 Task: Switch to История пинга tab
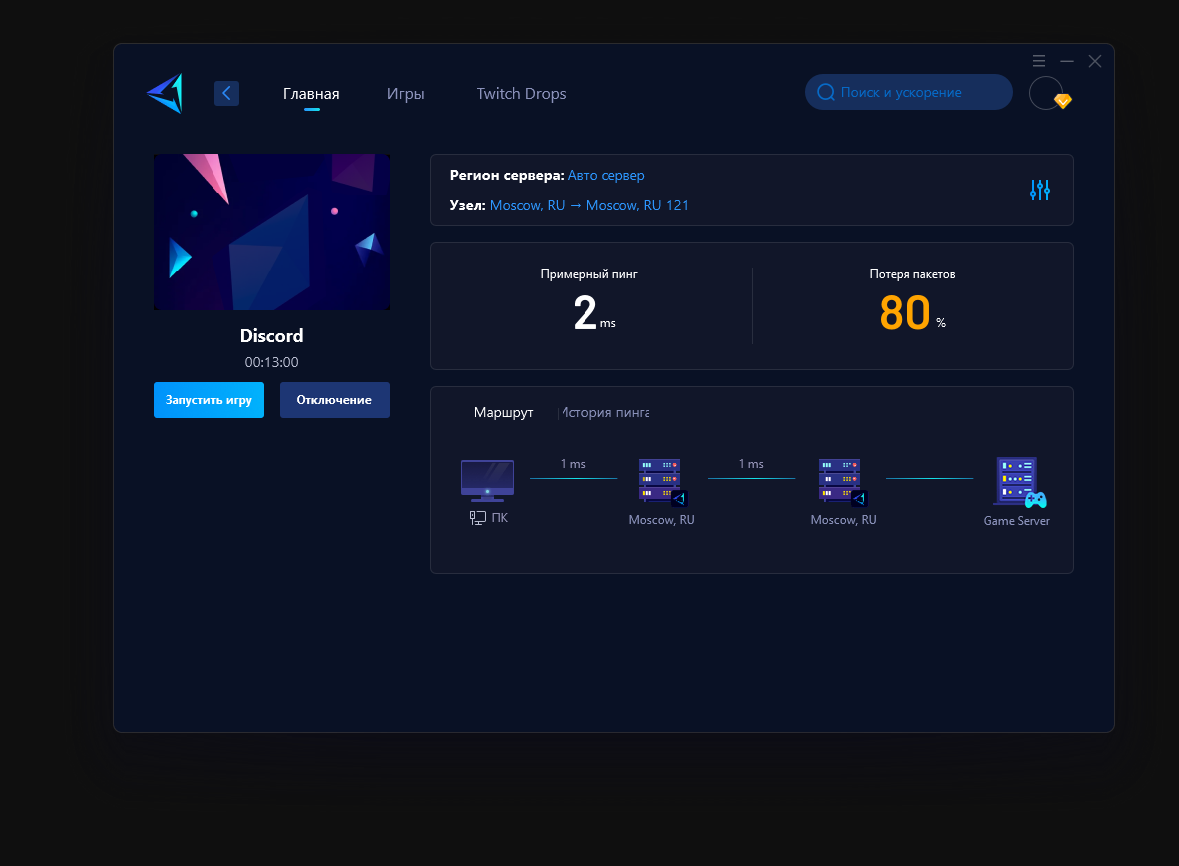[606, 412]
